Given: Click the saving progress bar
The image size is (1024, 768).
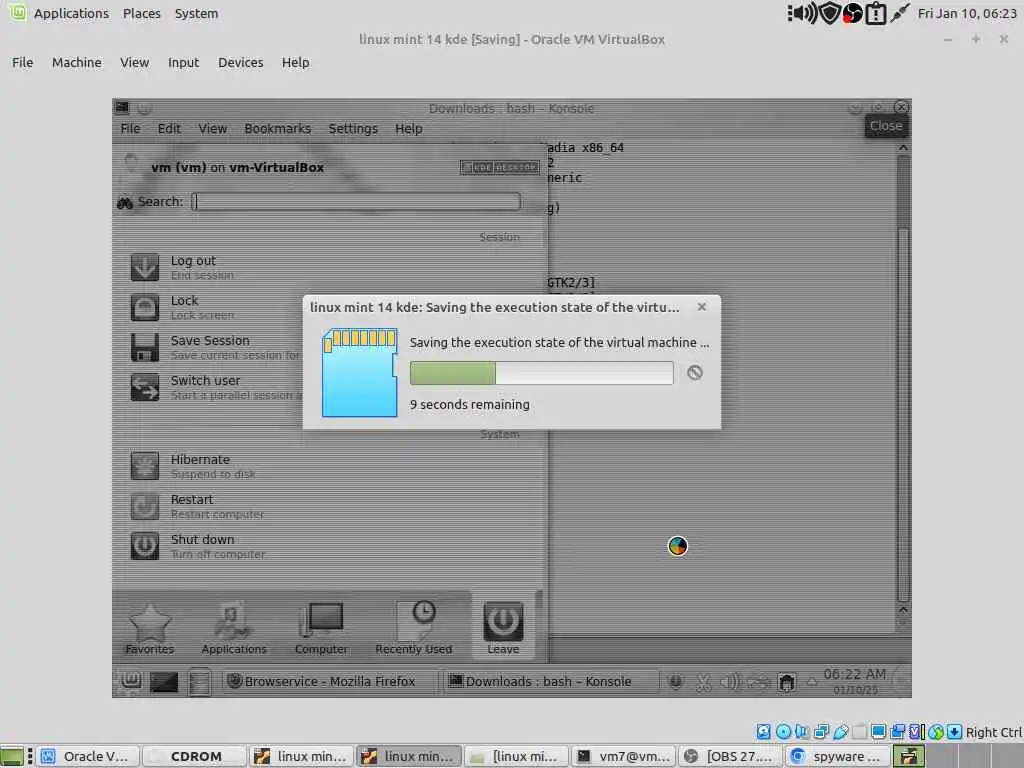Looking at the screenshot, I should coord(541,373).
